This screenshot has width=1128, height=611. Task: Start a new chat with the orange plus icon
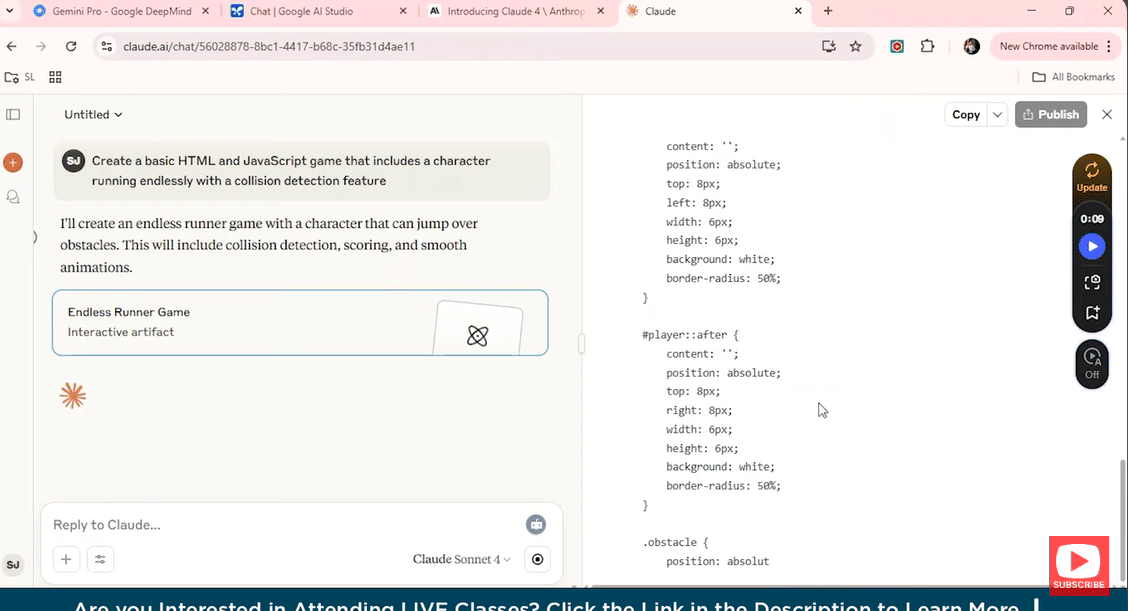[x=13, y=162]
